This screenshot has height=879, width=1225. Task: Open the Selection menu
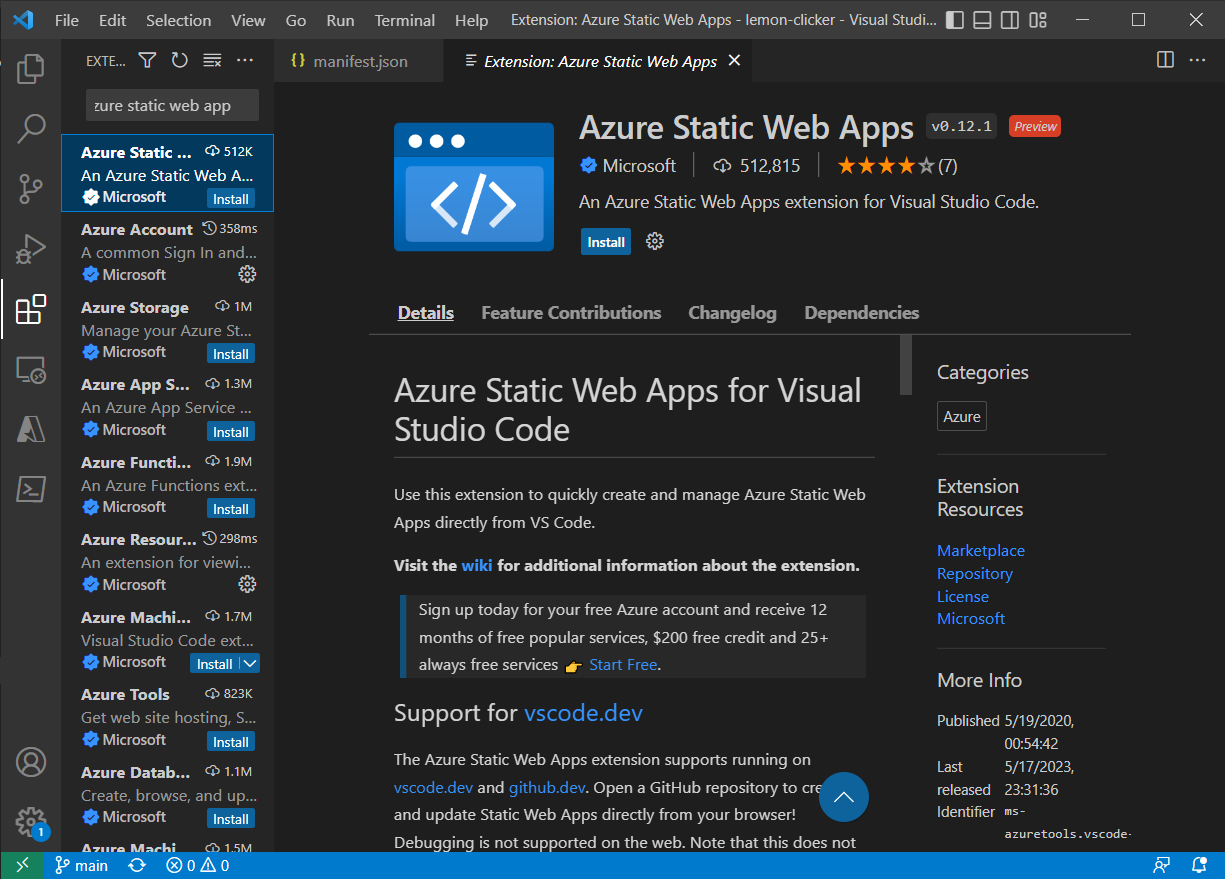click(178, 20)
